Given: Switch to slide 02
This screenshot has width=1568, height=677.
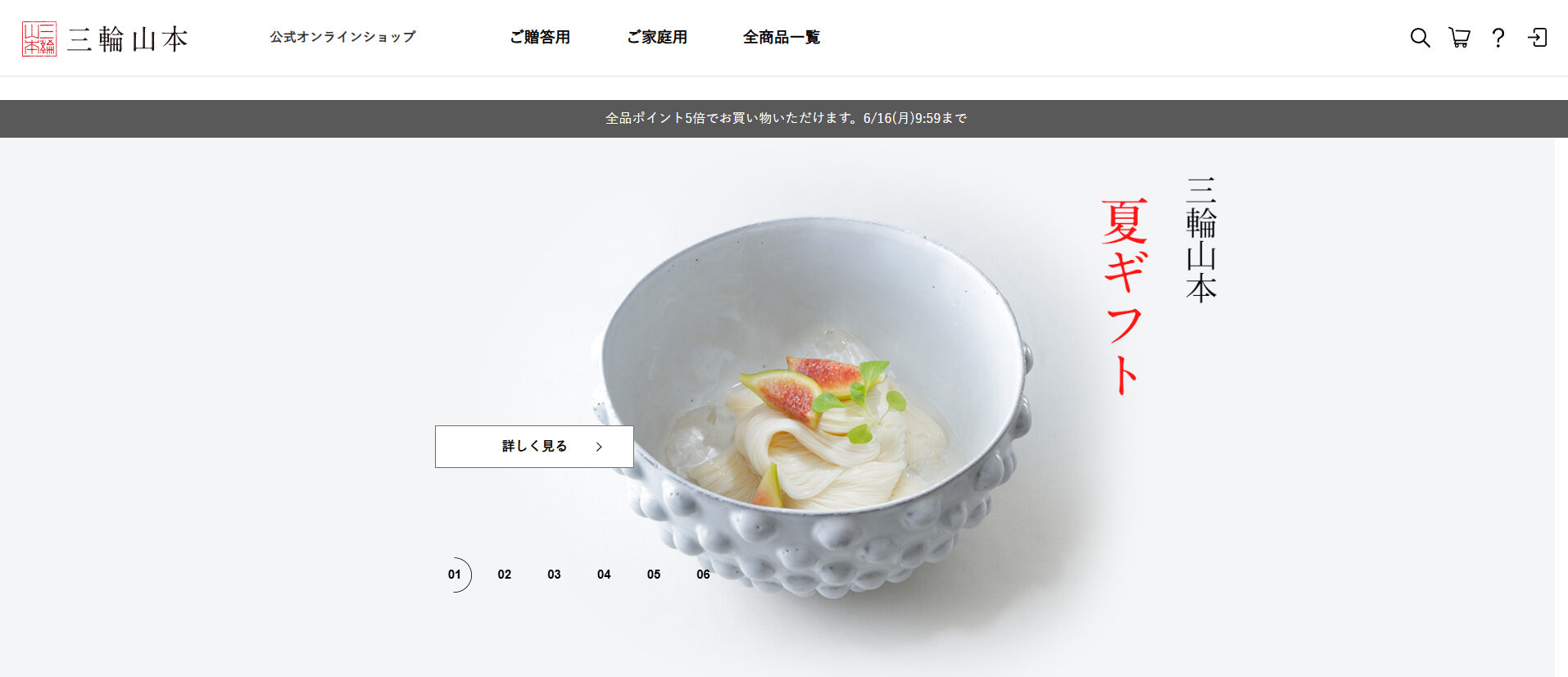Looking at the screenshot, I should (x=505, y=575).
